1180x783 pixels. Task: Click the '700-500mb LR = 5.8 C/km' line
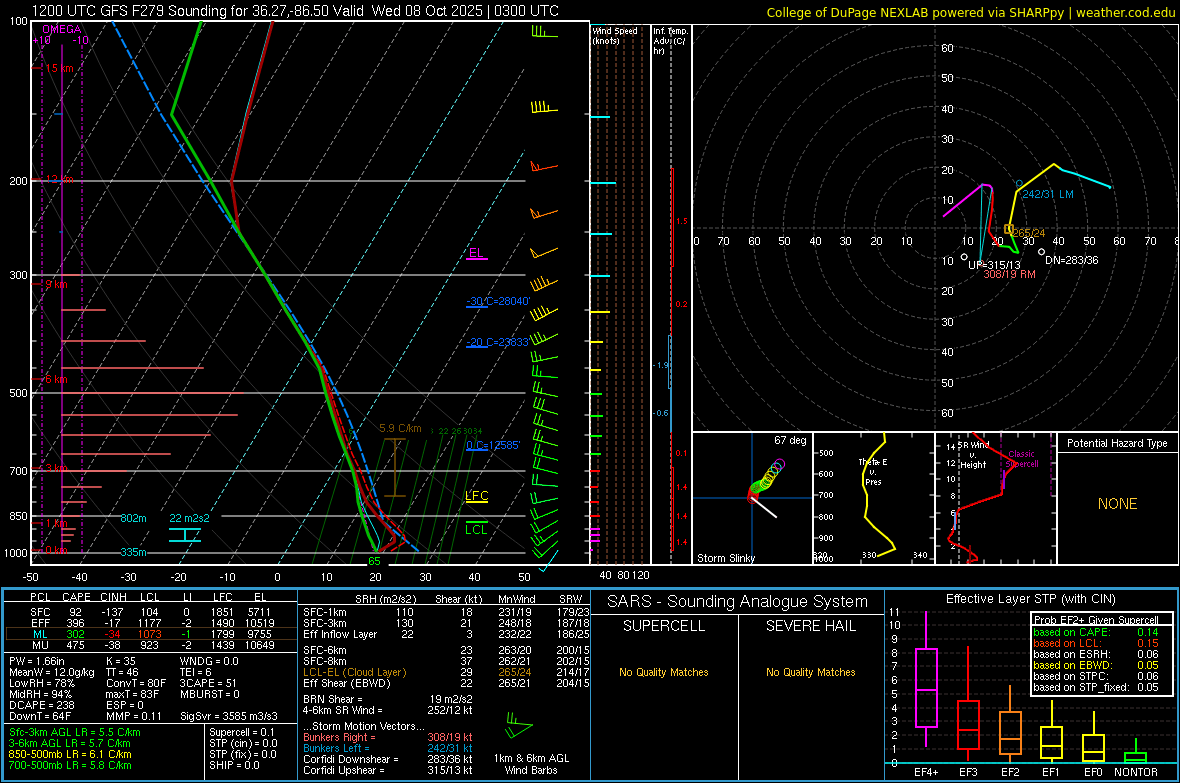pos(70,765)
